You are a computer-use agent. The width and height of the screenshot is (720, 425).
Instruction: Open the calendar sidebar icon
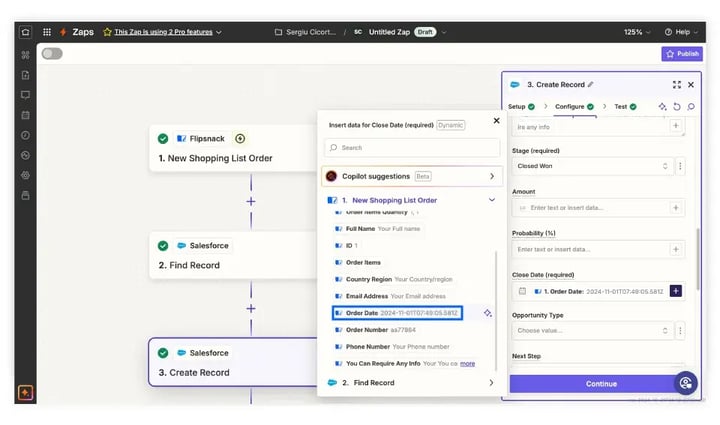[x=25, y=115]
